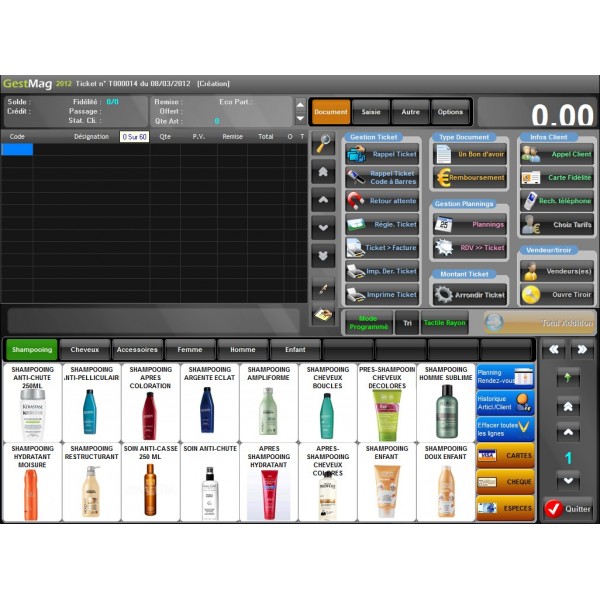Add Shampooing Doux Enfant product
600x600 pixels.
tap(446, 482)
